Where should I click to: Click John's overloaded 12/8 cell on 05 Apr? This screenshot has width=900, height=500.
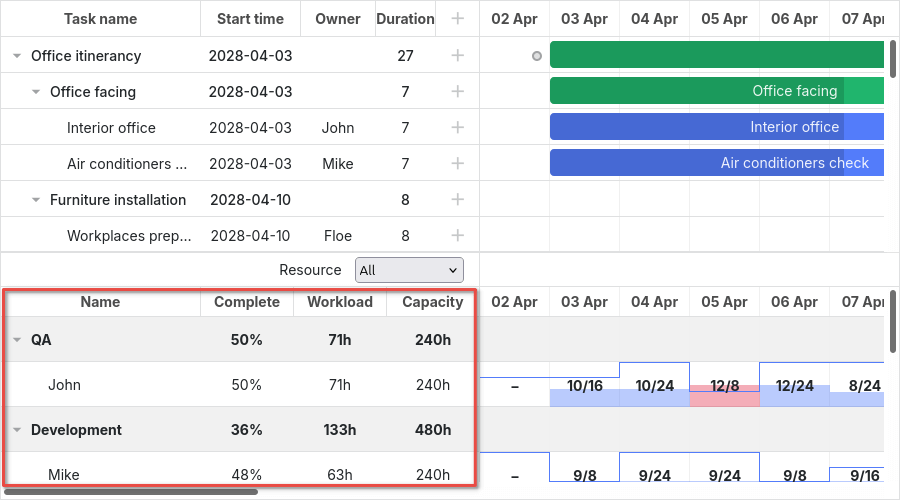click(724, 386)
